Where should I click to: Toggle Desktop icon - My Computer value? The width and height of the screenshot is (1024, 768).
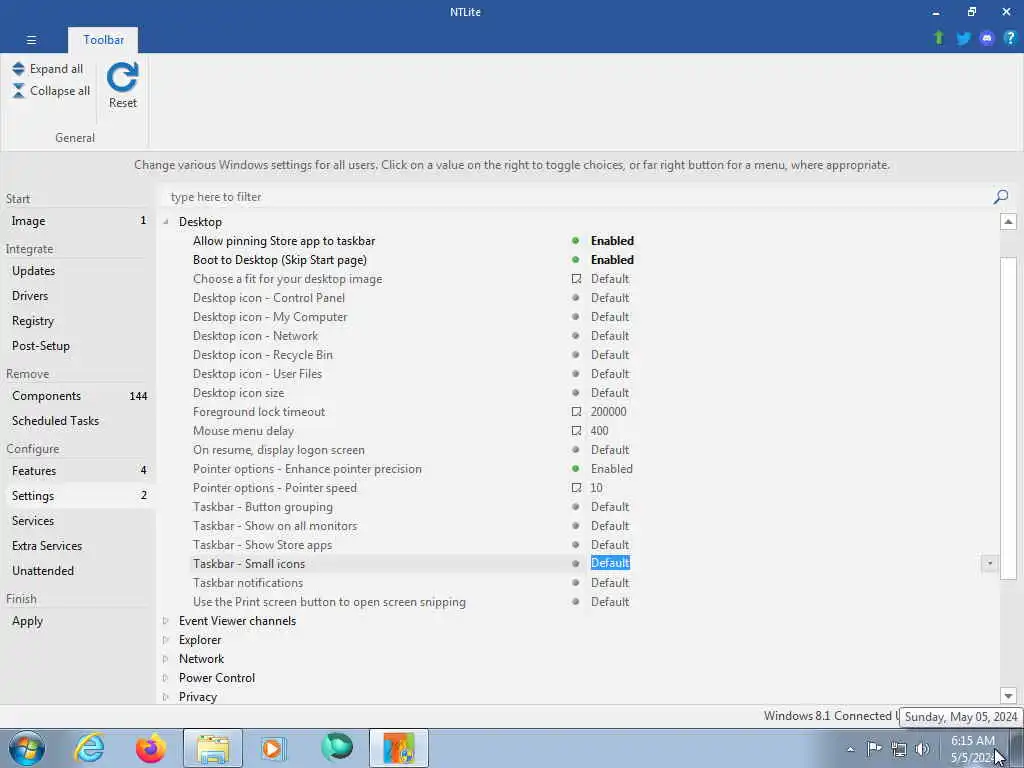pyautogui.click(x=610, y=317)
